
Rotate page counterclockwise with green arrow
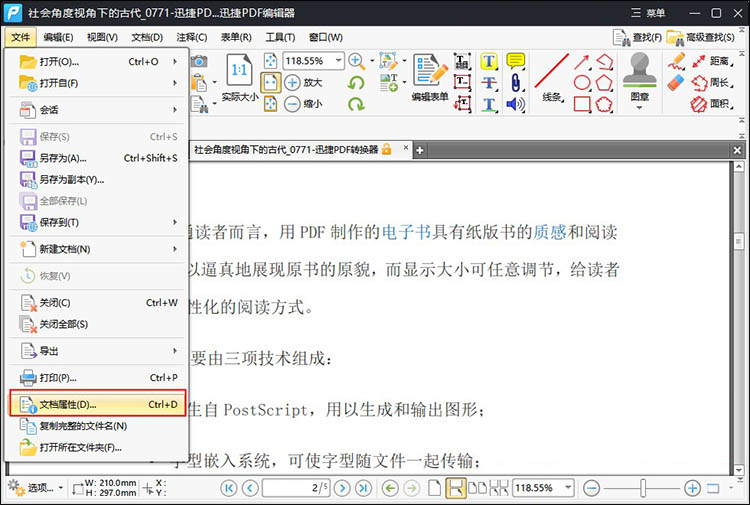(x=356, y=83)
